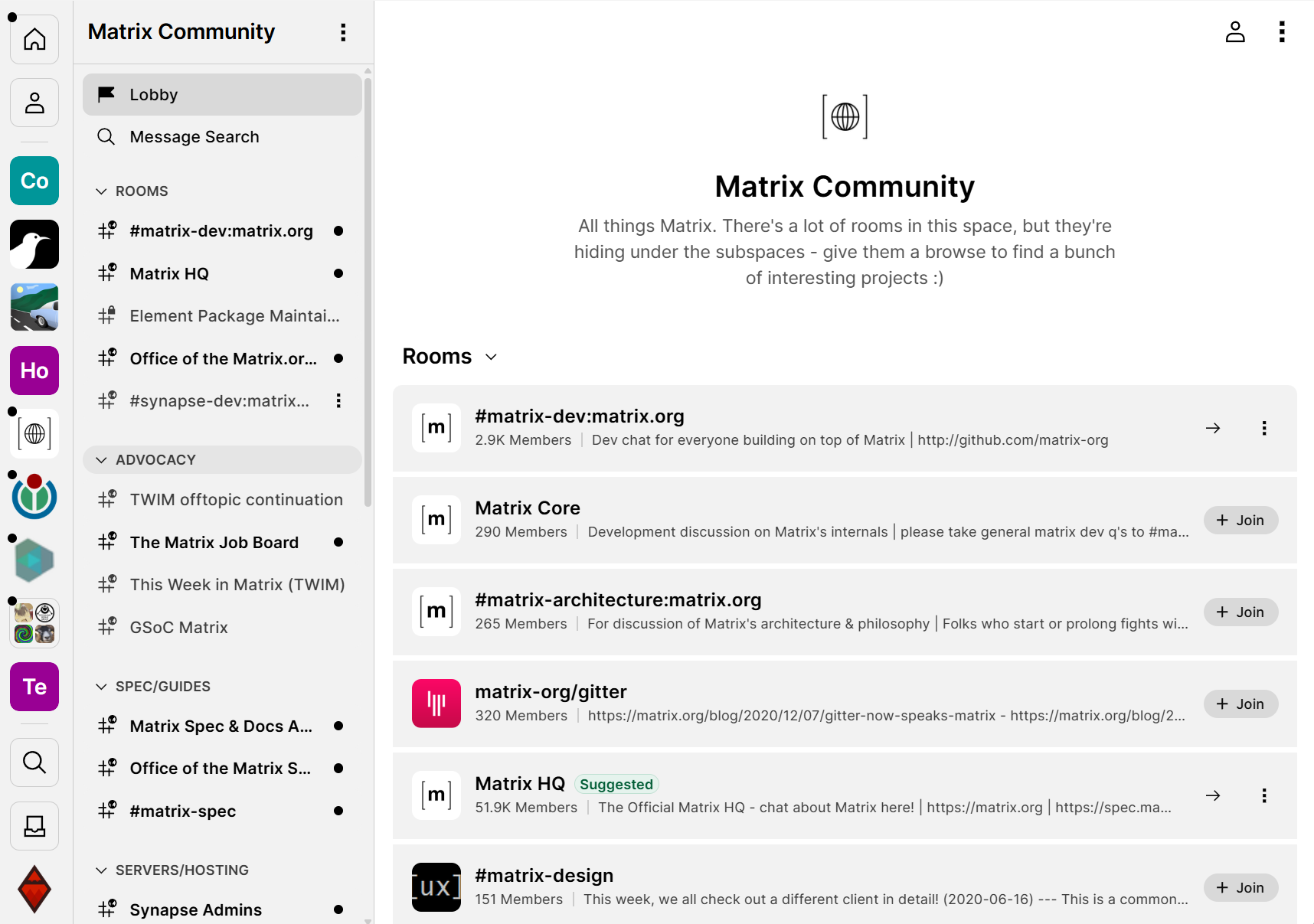Open the Explore search icon in the sidebar
This screenshot has width=1314, height=924.
click(34, 762)
